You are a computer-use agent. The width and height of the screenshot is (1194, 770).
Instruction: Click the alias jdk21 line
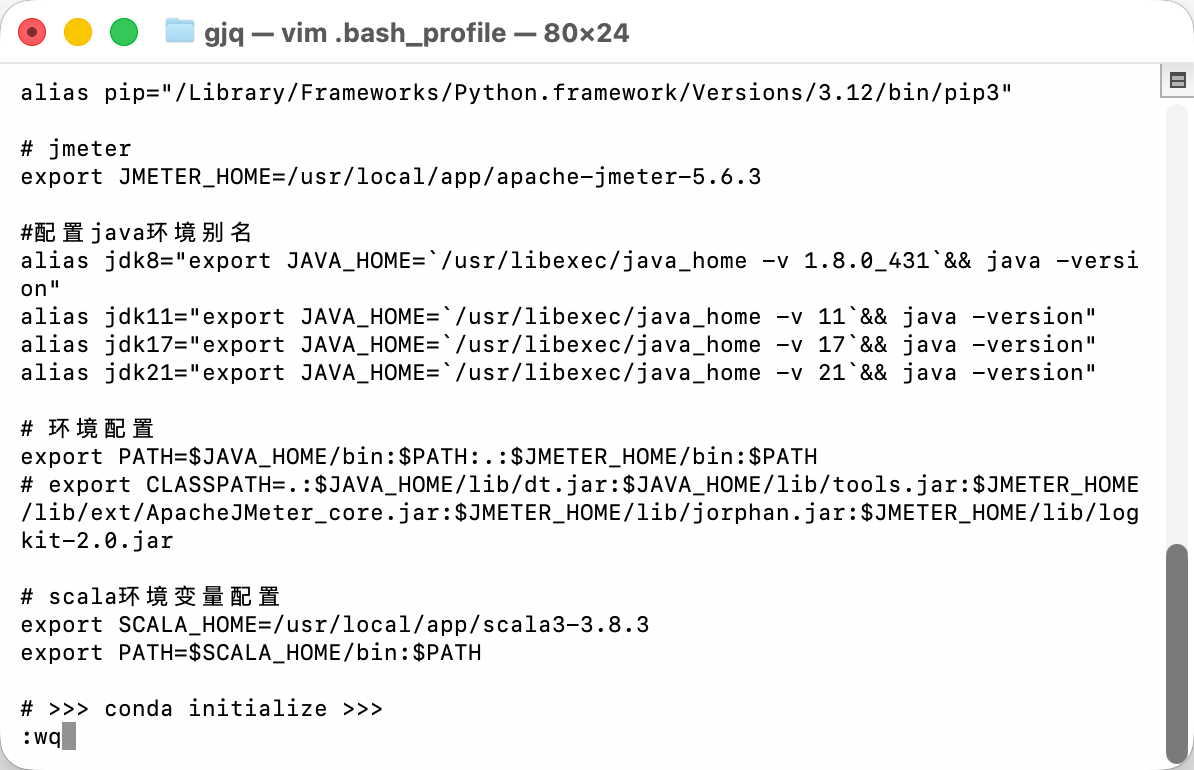pyautogui.click(x=558, y=373)
